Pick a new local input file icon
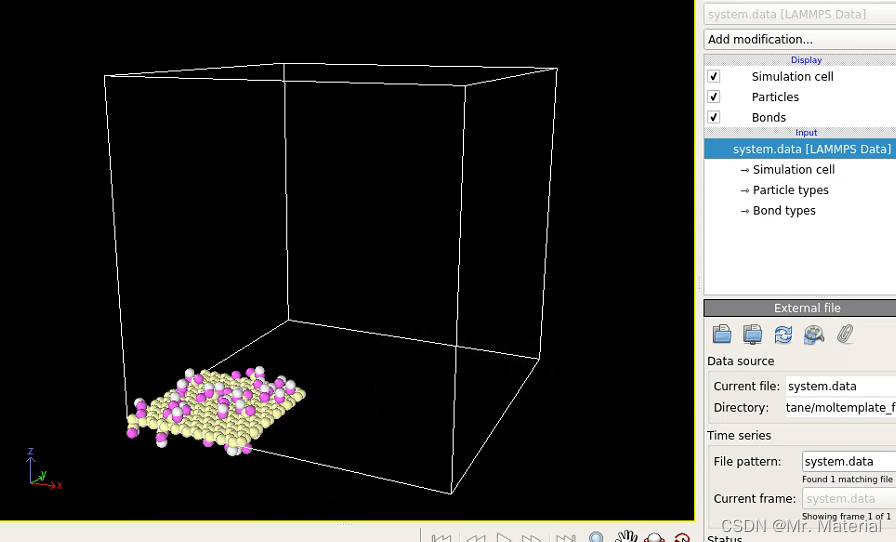The width and height of the screenshot is (896, 542). (722, 334)
